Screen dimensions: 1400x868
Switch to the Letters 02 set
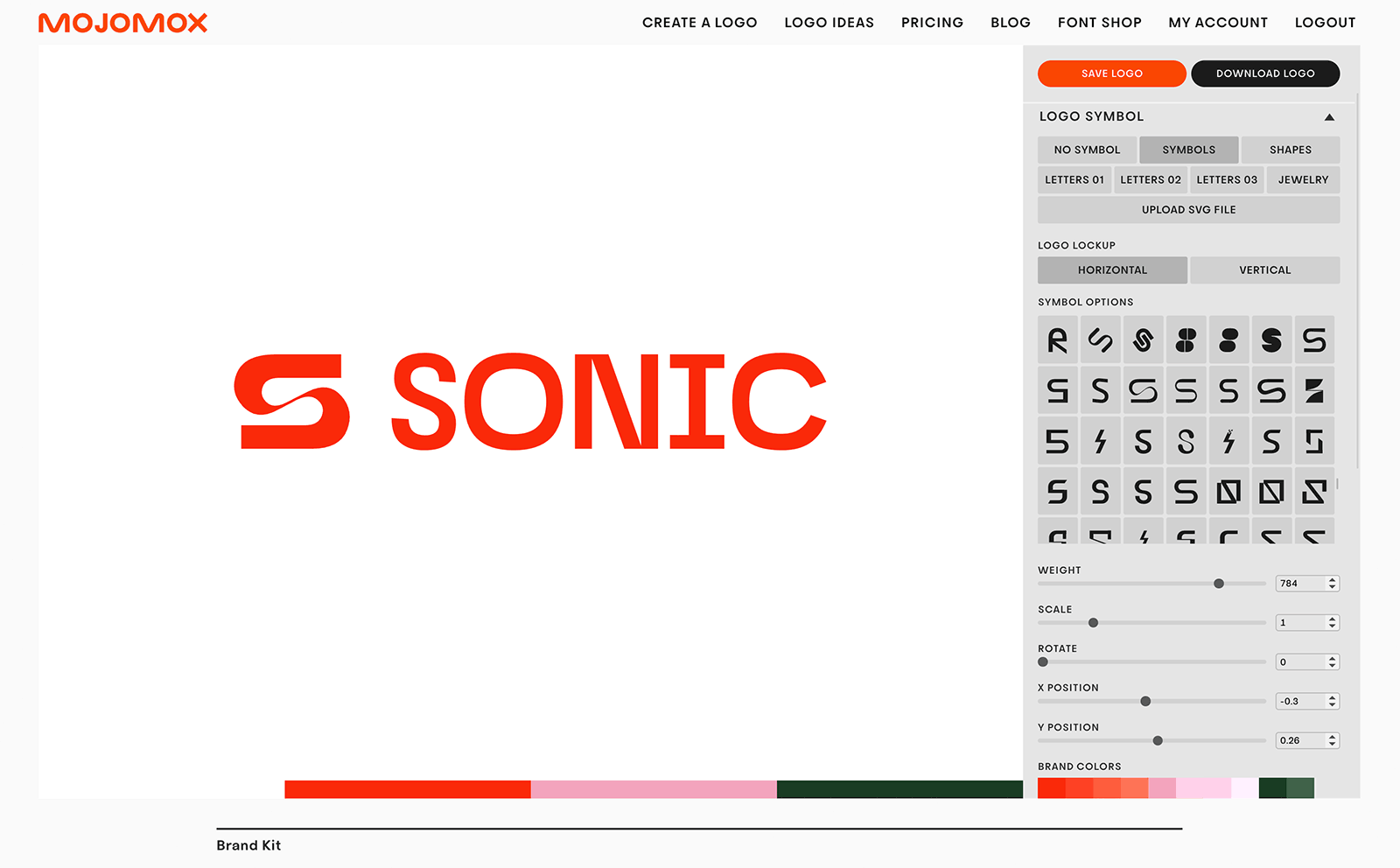point(1151,179)
